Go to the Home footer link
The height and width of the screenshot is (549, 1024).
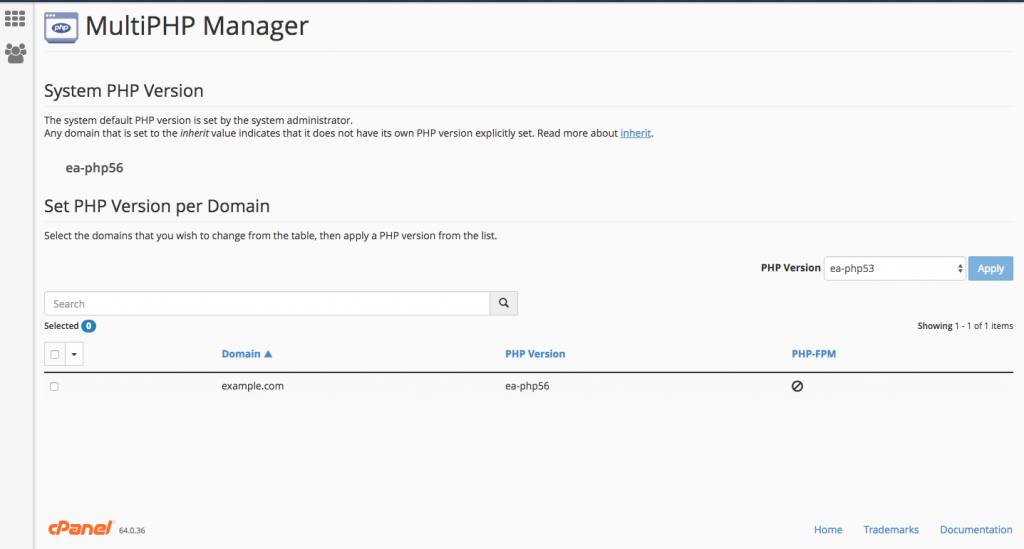pyautogui.click(x=828, y=529)
